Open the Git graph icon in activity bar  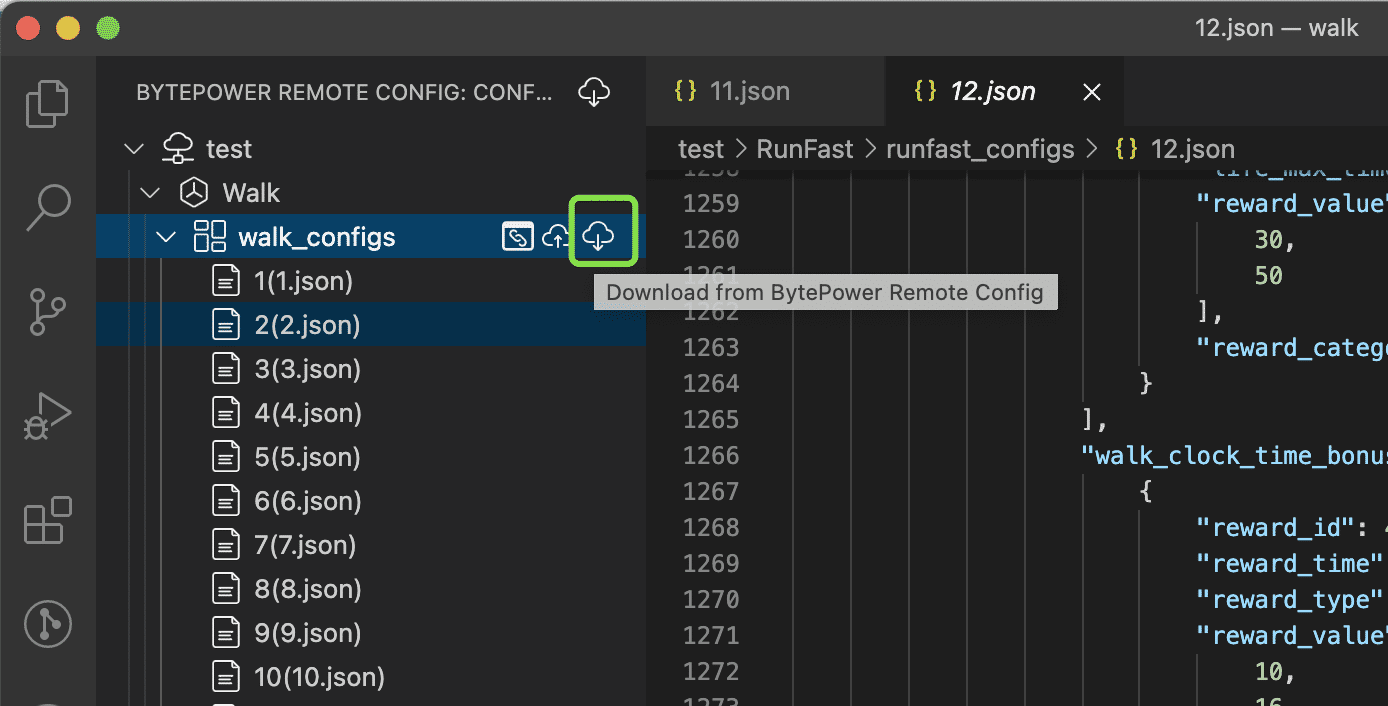(x=47, y=623)
